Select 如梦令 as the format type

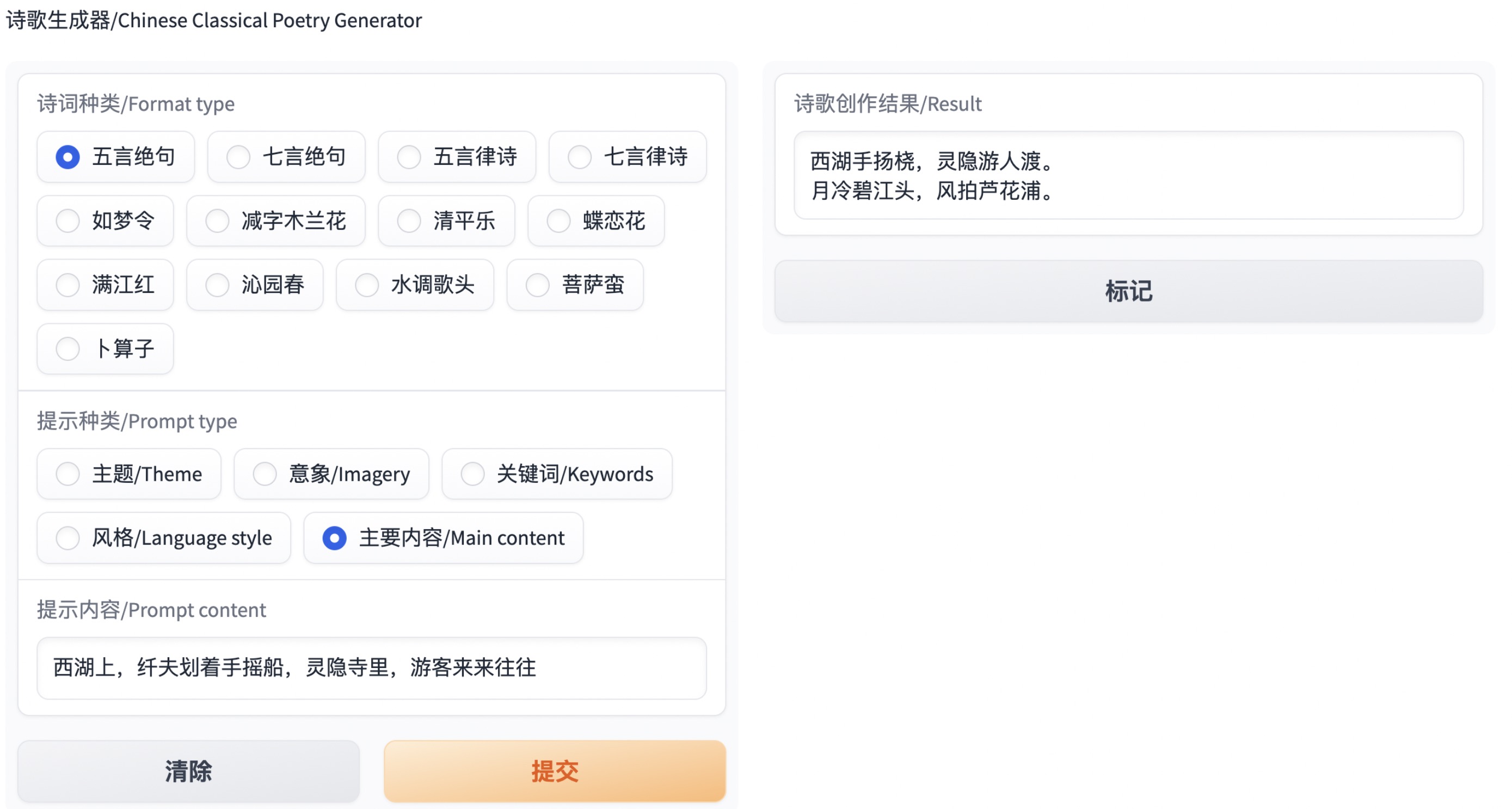click(67, 222)
